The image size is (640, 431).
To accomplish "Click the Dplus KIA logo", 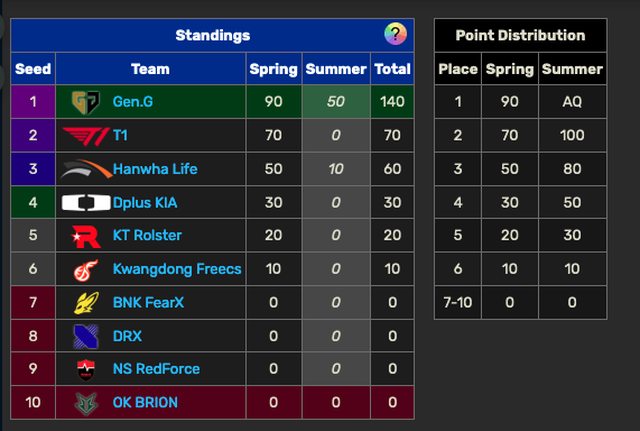I will (x=85, y=203).
